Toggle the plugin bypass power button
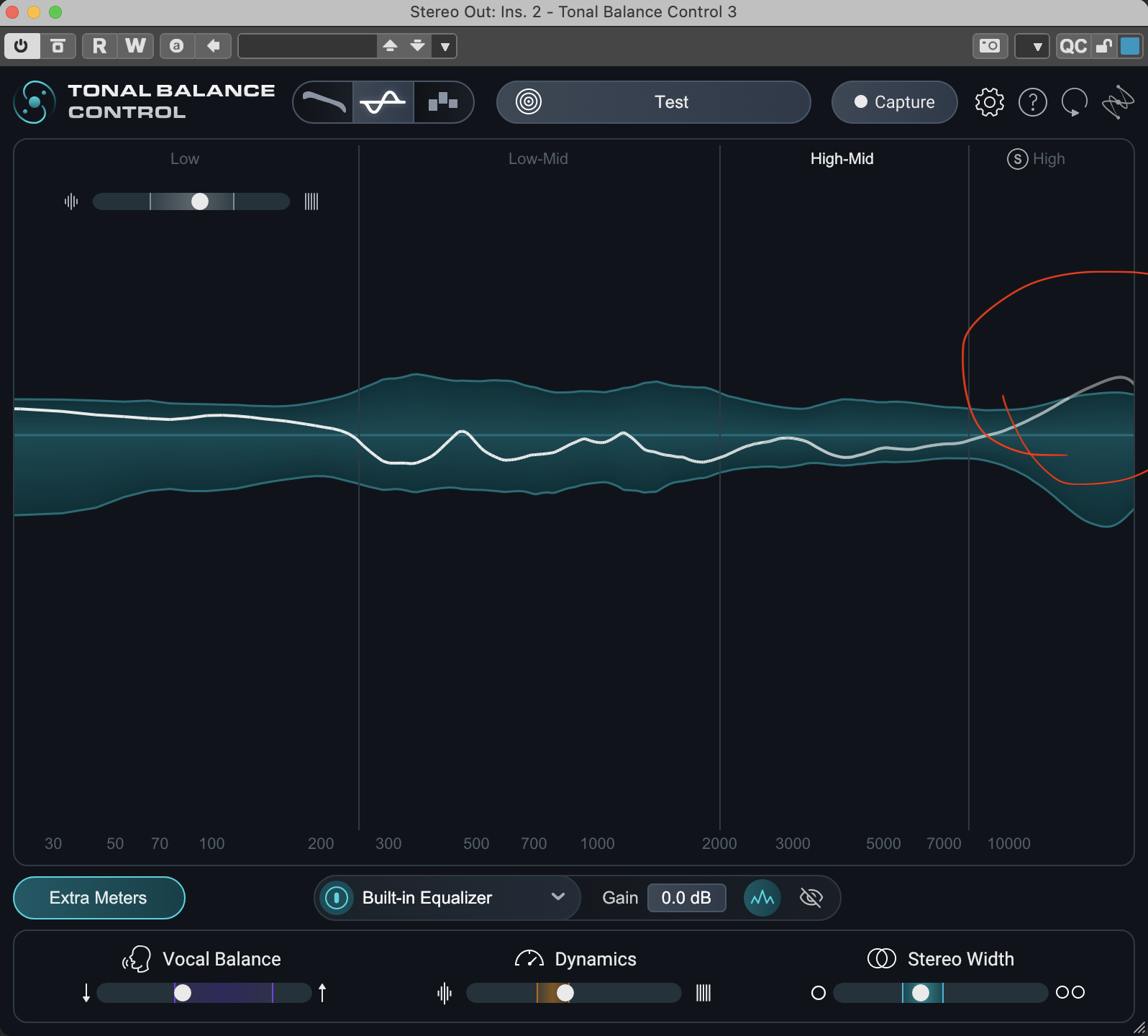 point(22,46)
